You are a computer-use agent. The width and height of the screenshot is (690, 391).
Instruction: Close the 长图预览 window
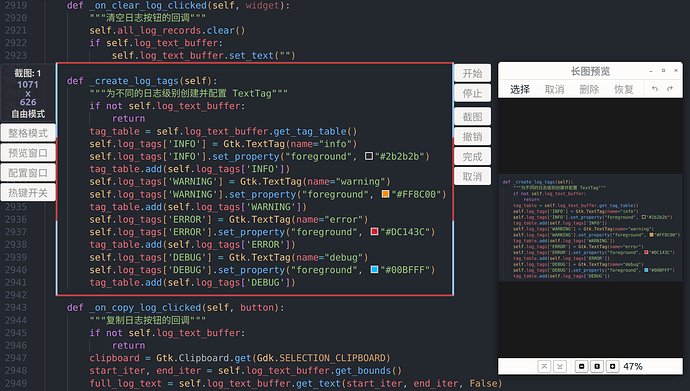coord(676,71)
